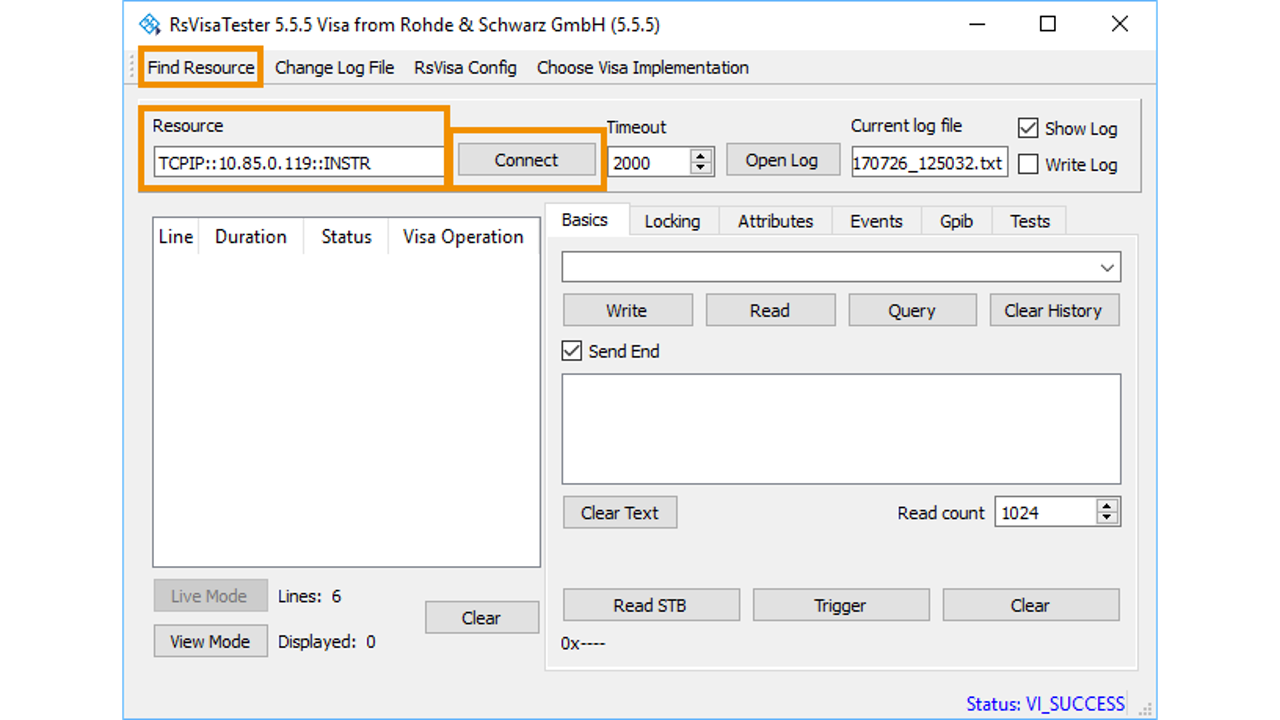Image resolution: width=1280 pixels, height=720 pixels.
Task: Click the Connect button
Action: click(527, 160)
